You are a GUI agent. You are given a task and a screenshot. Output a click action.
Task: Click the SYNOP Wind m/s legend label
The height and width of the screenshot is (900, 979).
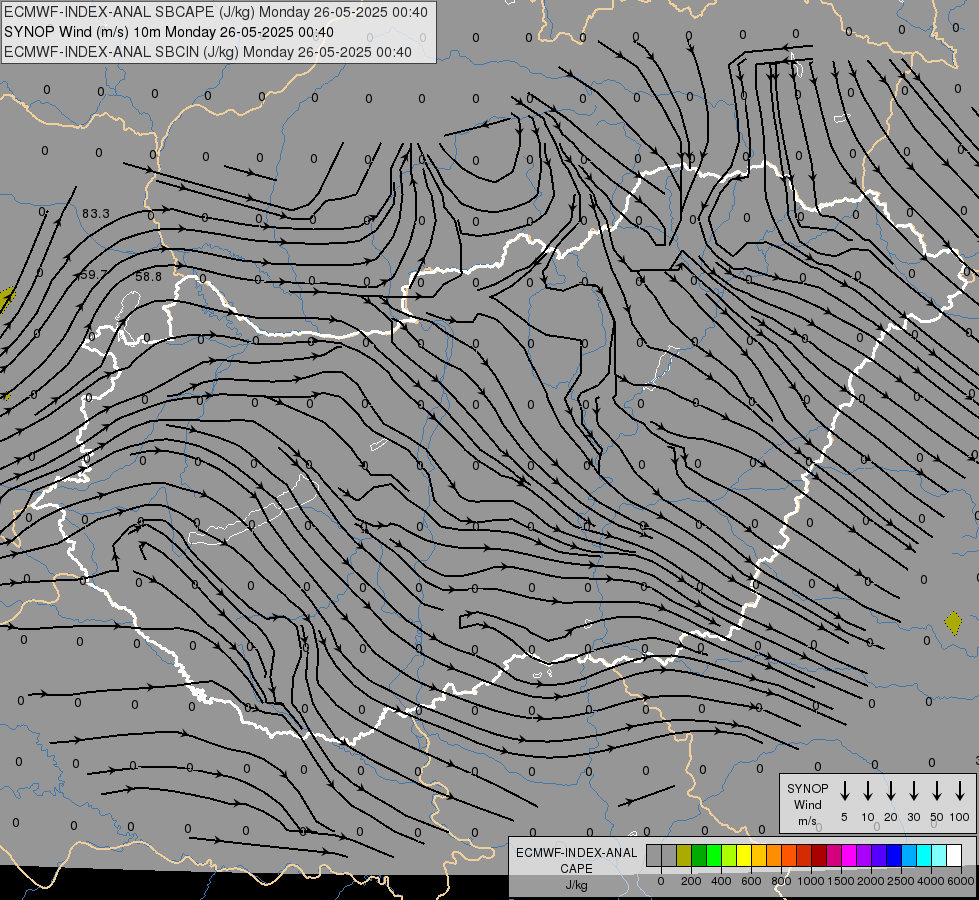point(807,805)
